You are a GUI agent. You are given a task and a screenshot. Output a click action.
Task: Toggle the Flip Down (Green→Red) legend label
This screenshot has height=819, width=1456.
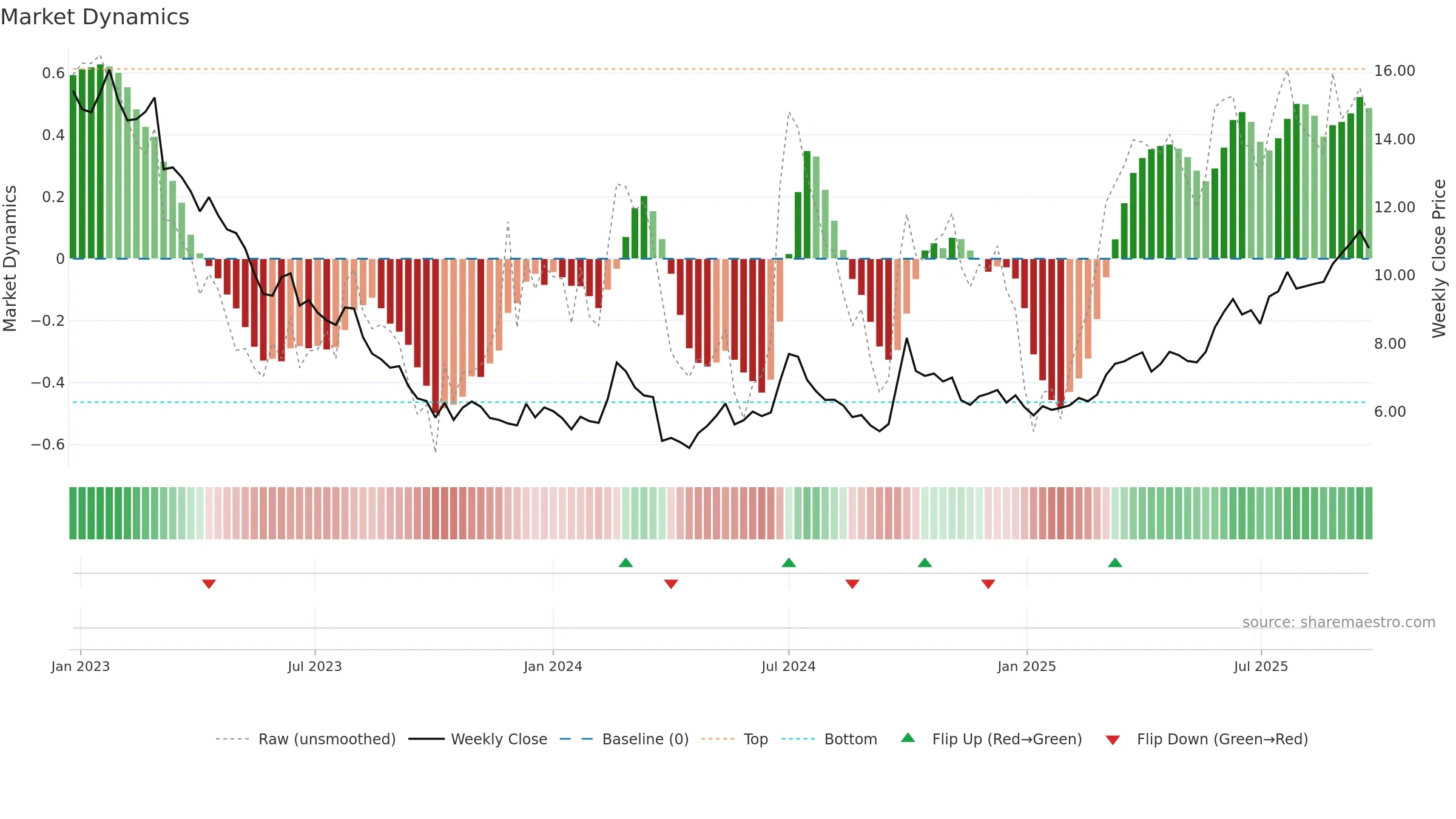(1222, 740)
